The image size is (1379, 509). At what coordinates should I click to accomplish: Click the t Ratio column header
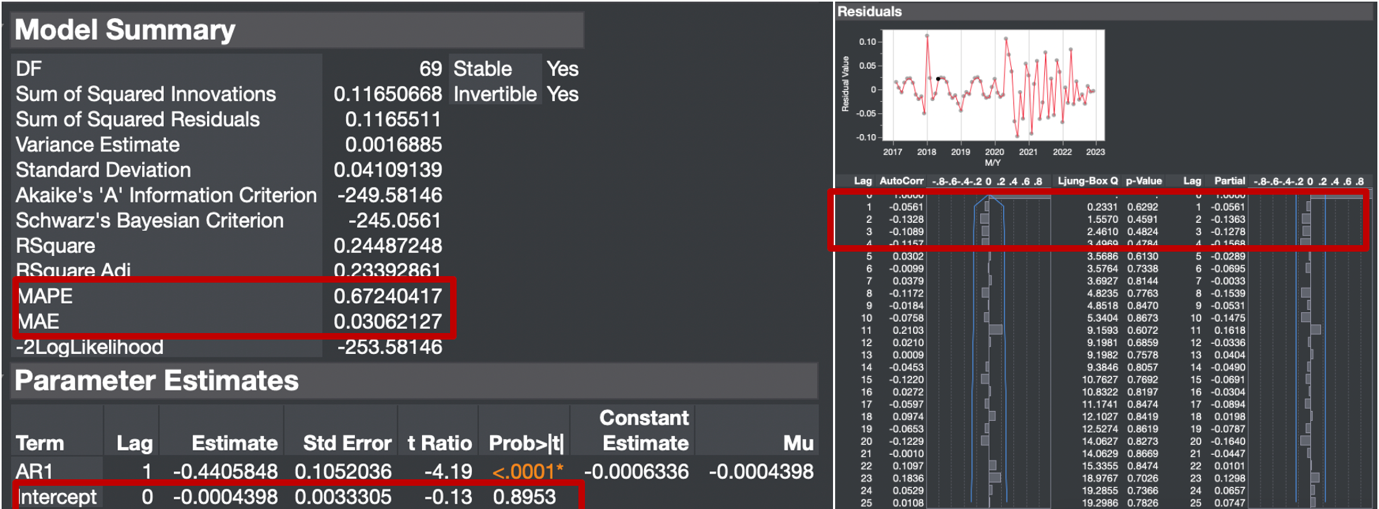(x=437, y=443)
